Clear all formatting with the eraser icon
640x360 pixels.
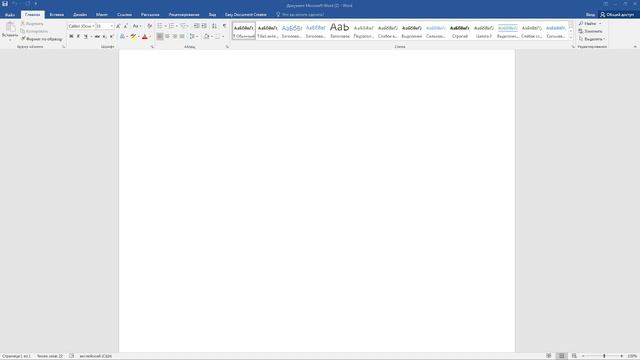click(x=149, y=26)
